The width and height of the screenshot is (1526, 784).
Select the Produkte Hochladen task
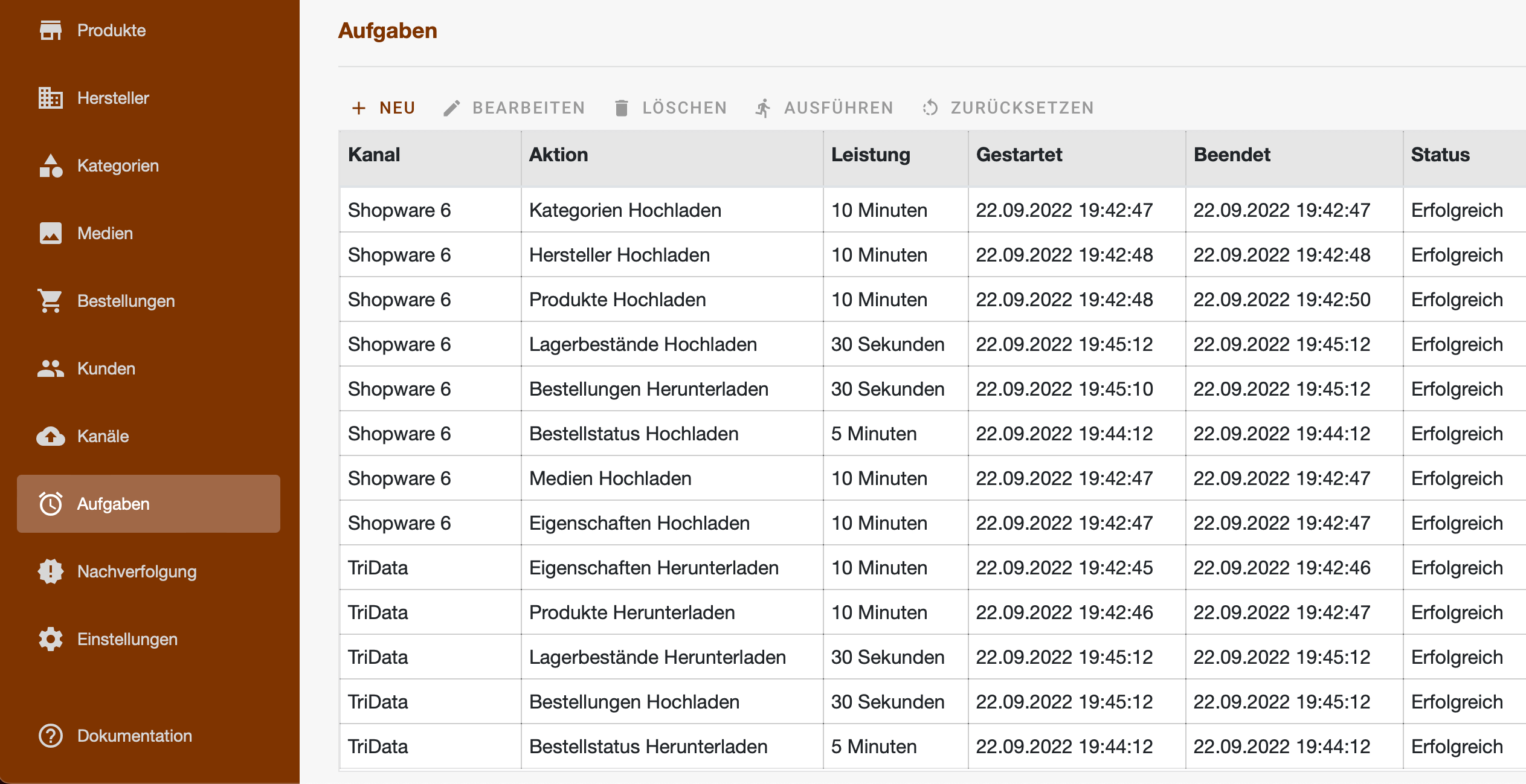933,300
